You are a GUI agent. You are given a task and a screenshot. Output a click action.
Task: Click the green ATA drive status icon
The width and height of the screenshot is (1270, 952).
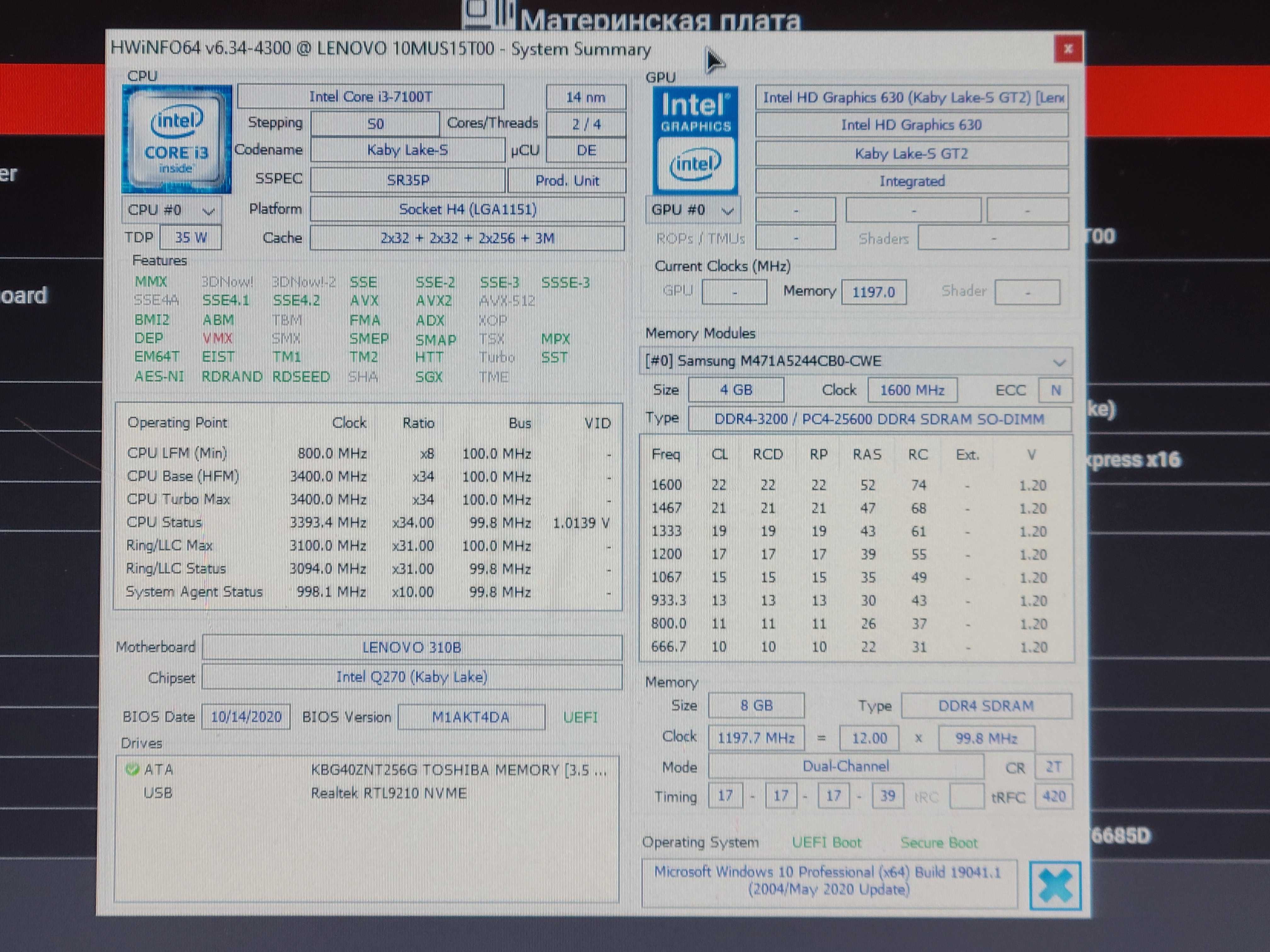(132, 769)
